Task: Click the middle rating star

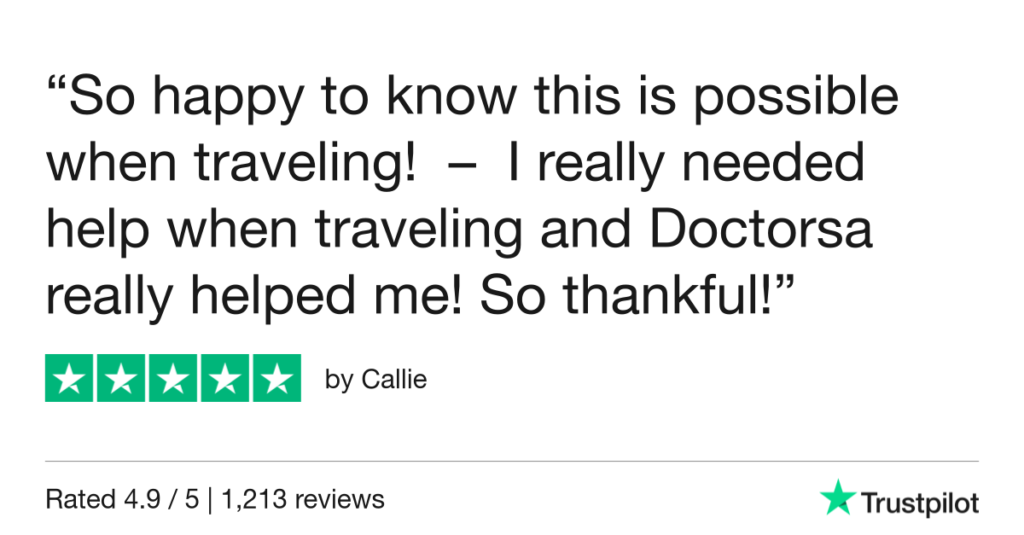Action: (x=173, y=378)
